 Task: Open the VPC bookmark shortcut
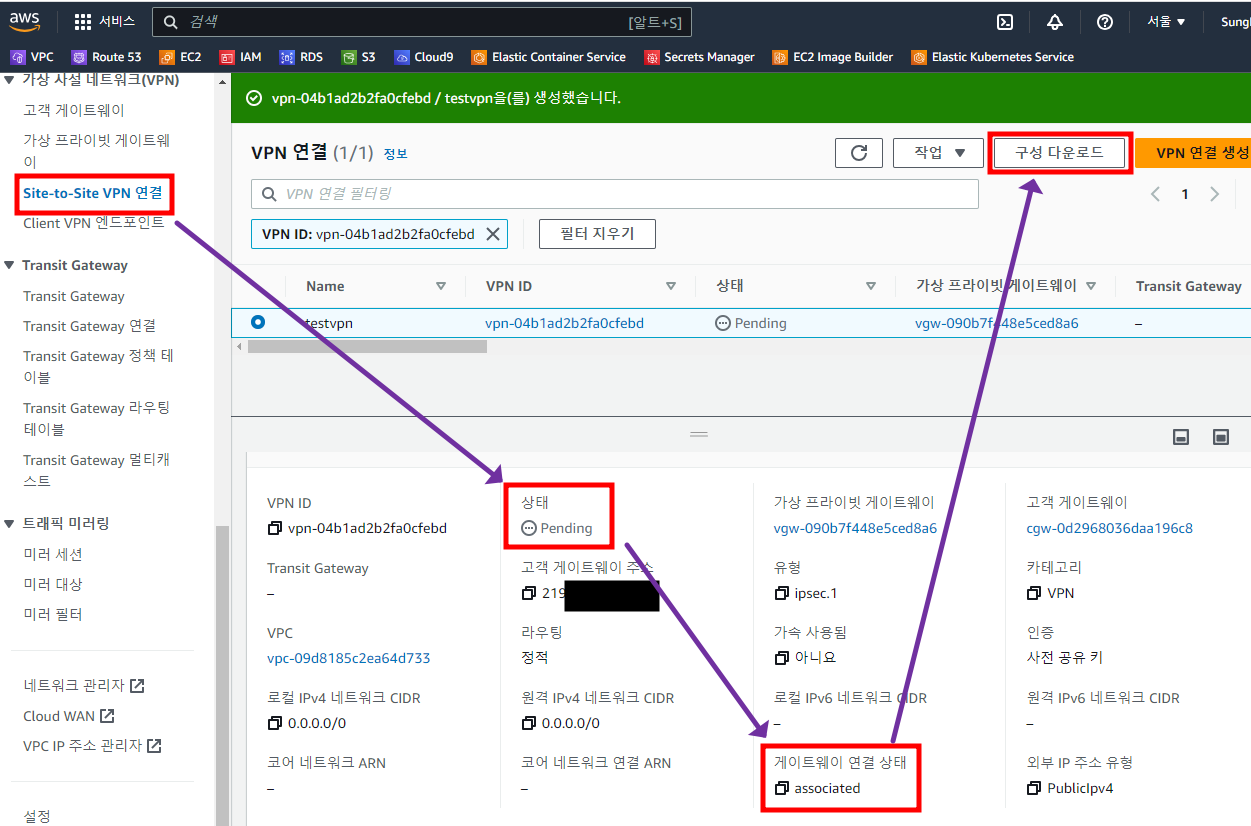32,57
